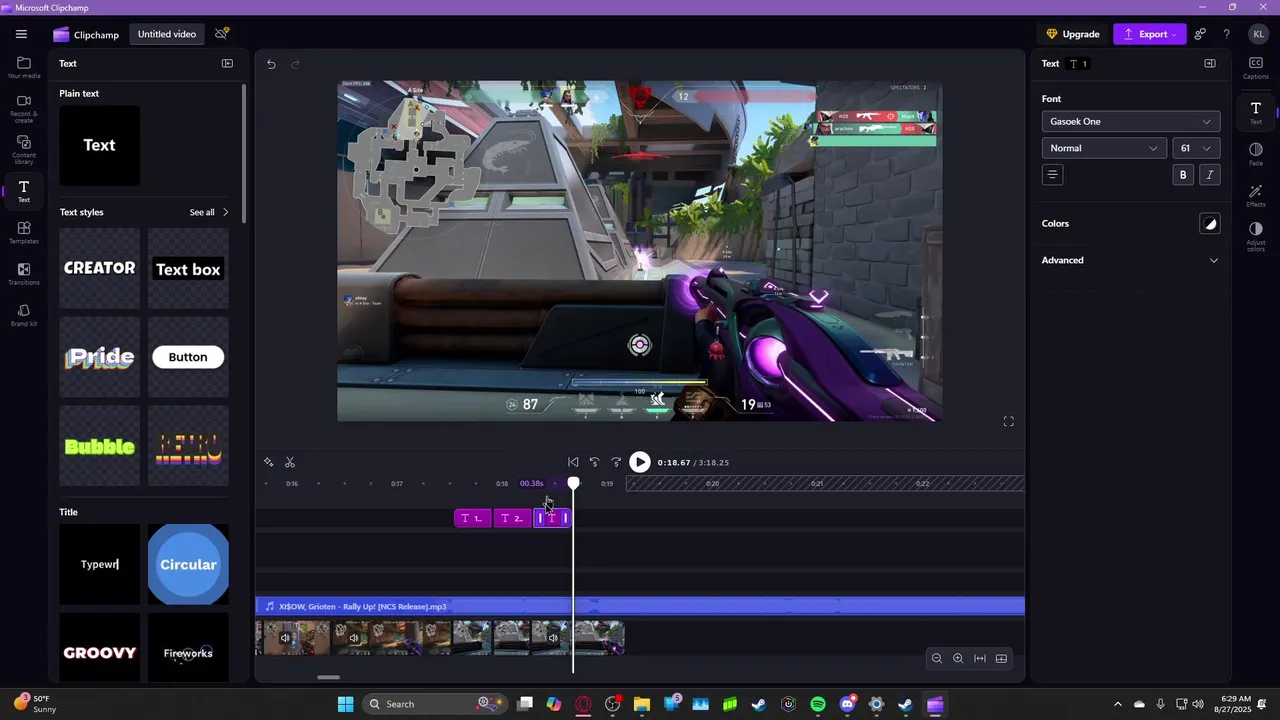
Task: Collapse the properties panel
Action: pos(1210,63)
